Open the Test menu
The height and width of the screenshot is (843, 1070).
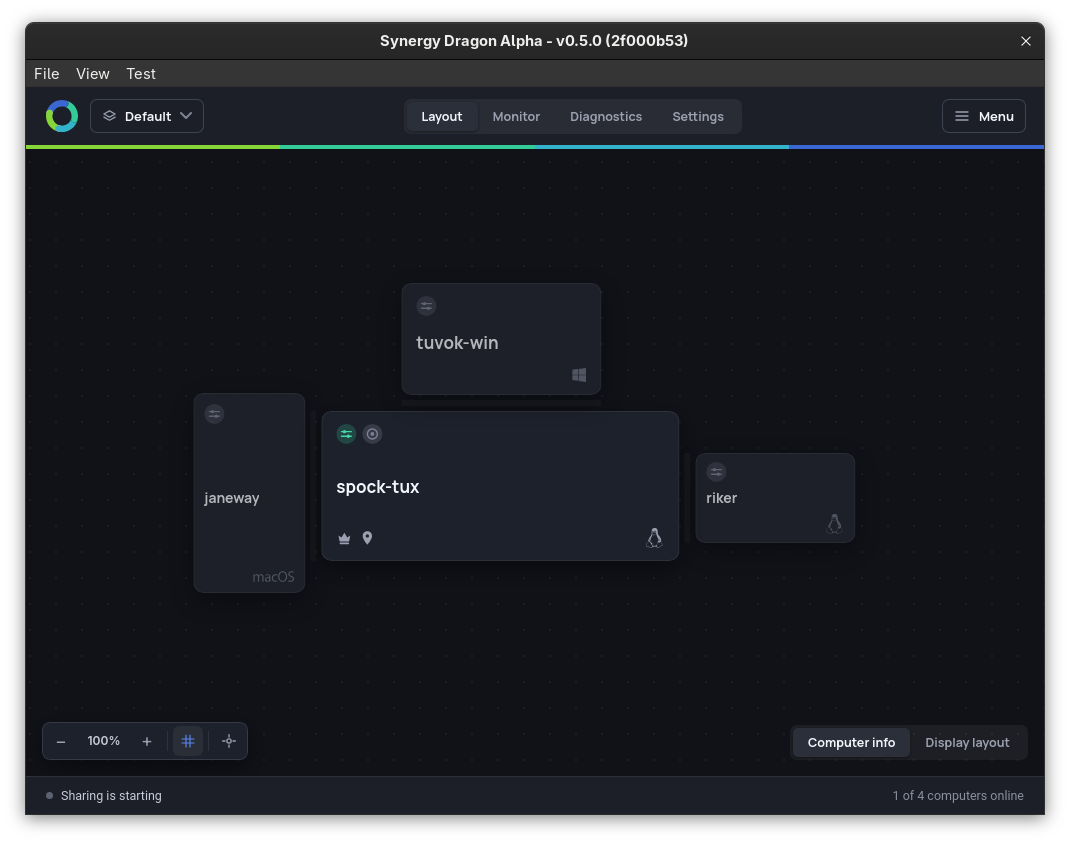[141, 74]
